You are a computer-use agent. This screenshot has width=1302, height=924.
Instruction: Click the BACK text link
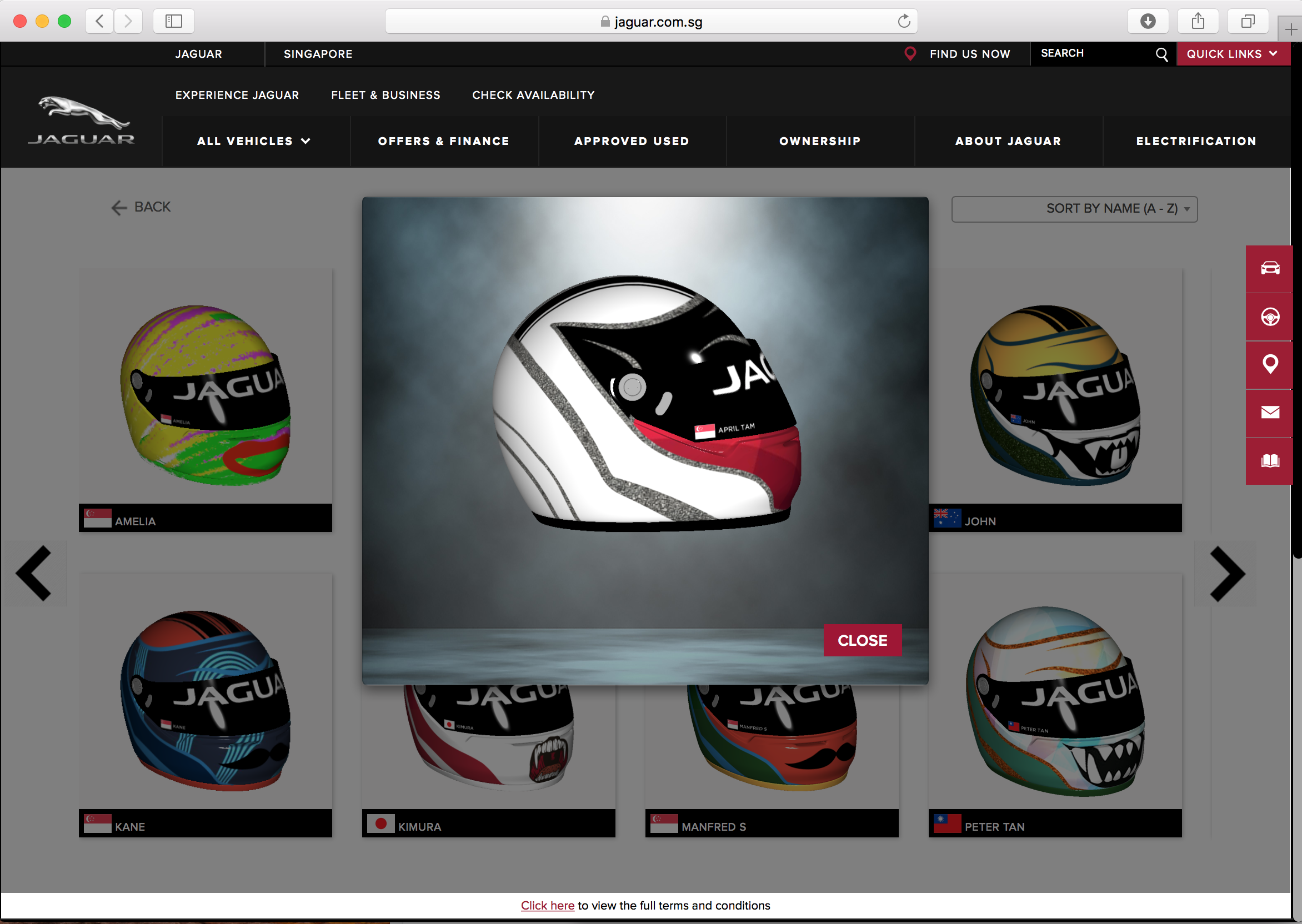click(152, 207)
